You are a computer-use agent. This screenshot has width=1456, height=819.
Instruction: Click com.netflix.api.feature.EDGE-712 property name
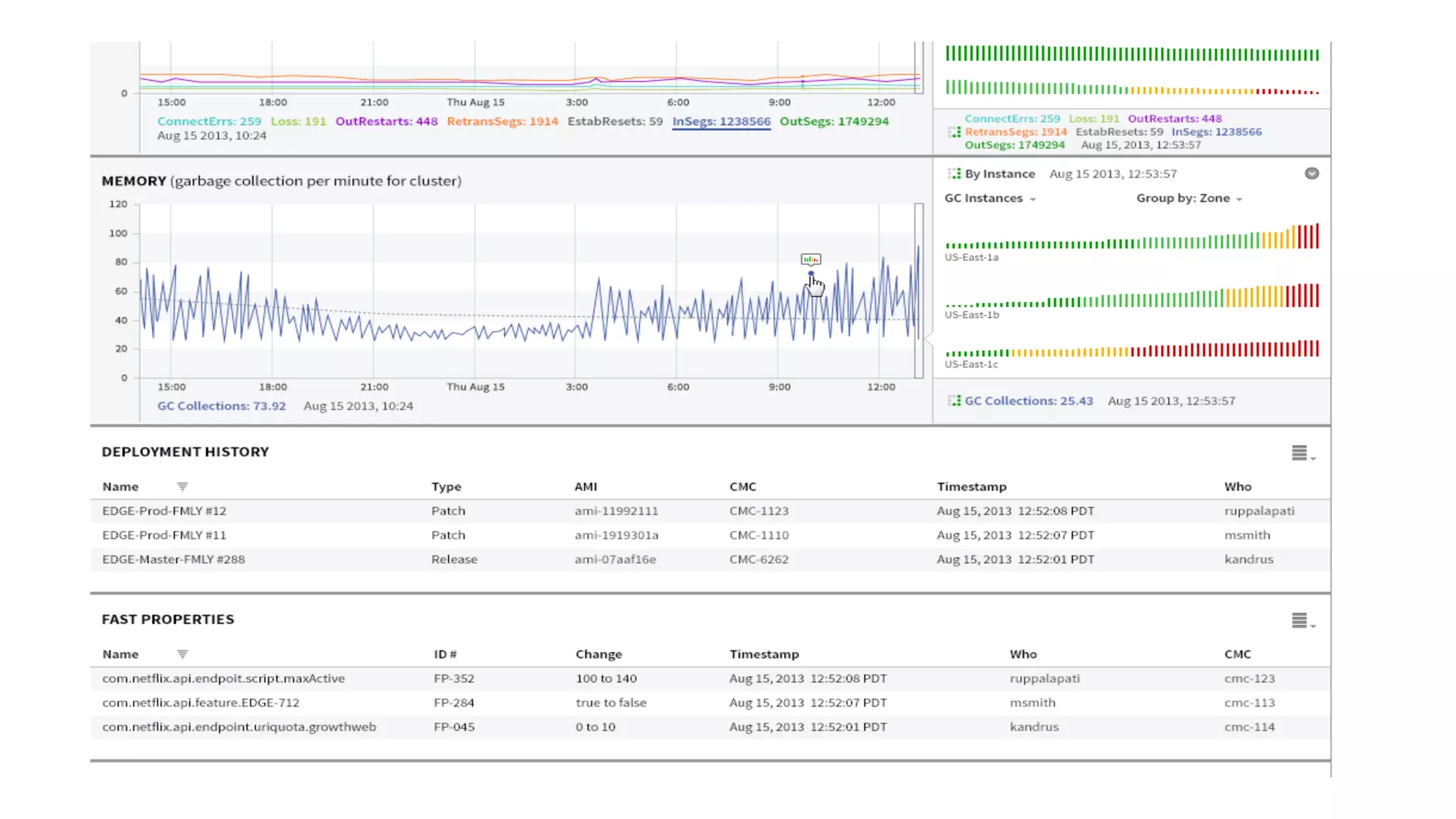pyautogui.click(x=200, y=702)
